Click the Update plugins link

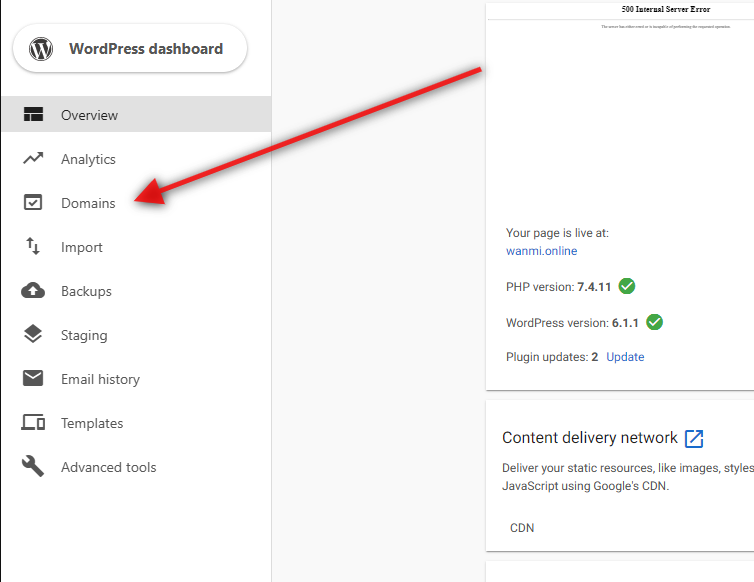click(625, 357)
